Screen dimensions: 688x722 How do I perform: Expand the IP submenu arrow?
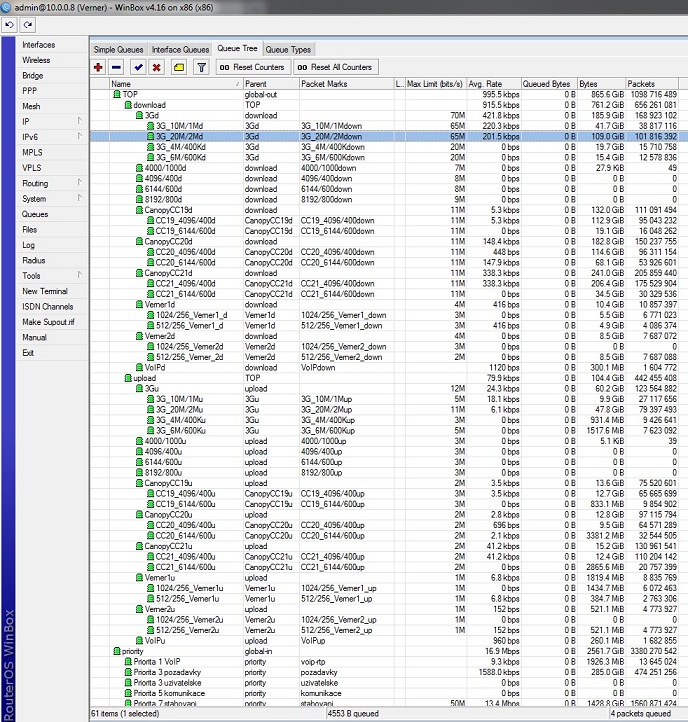pyautogui.click(x=80, y=121)
